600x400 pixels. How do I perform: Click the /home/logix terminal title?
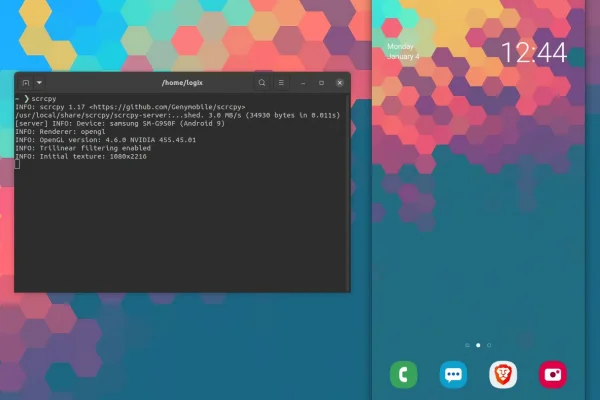(182, 83)
